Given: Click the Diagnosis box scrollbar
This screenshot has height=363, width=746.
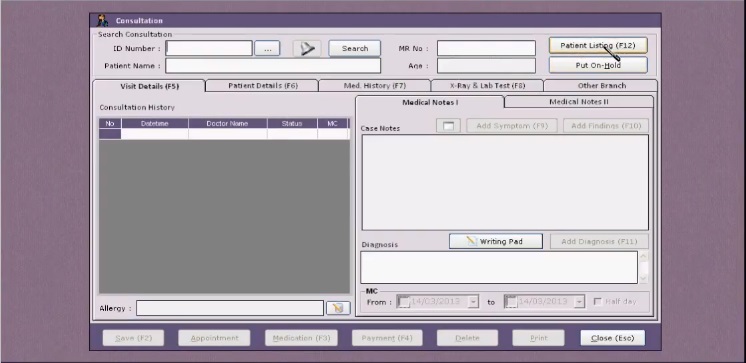Looking at the screenshot, I should [643, 267].
